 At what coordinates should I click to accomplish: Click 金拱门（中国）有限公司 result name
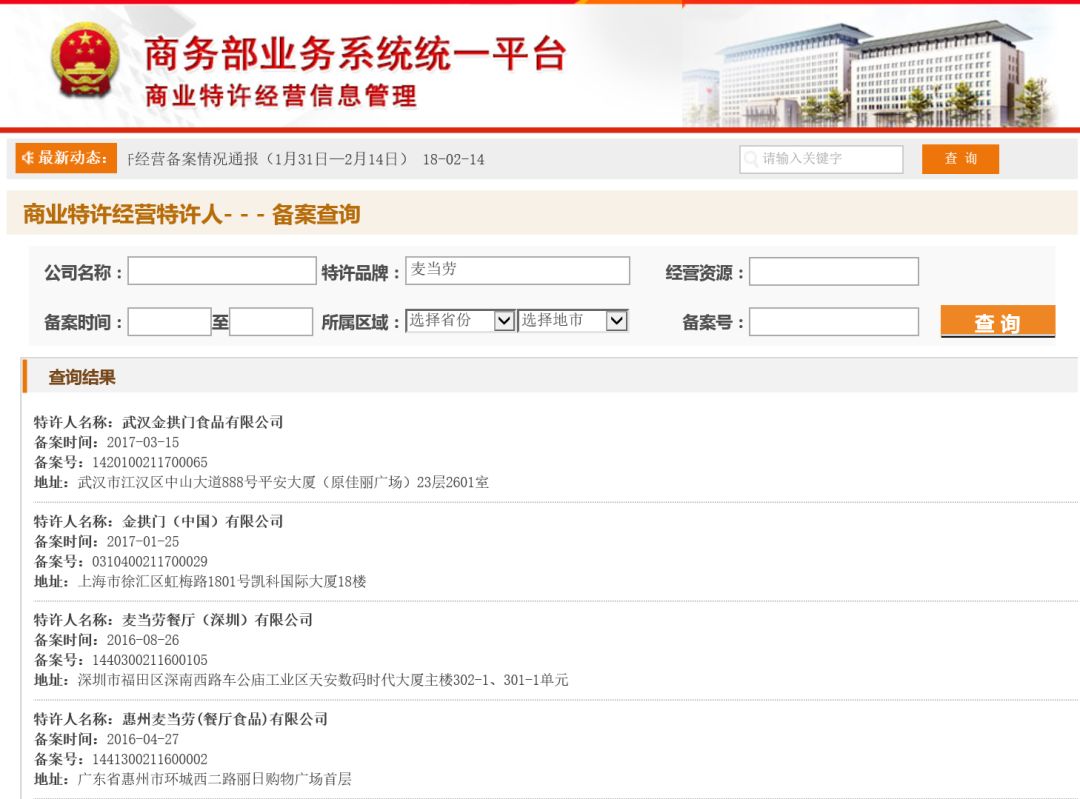coord(202,521)
